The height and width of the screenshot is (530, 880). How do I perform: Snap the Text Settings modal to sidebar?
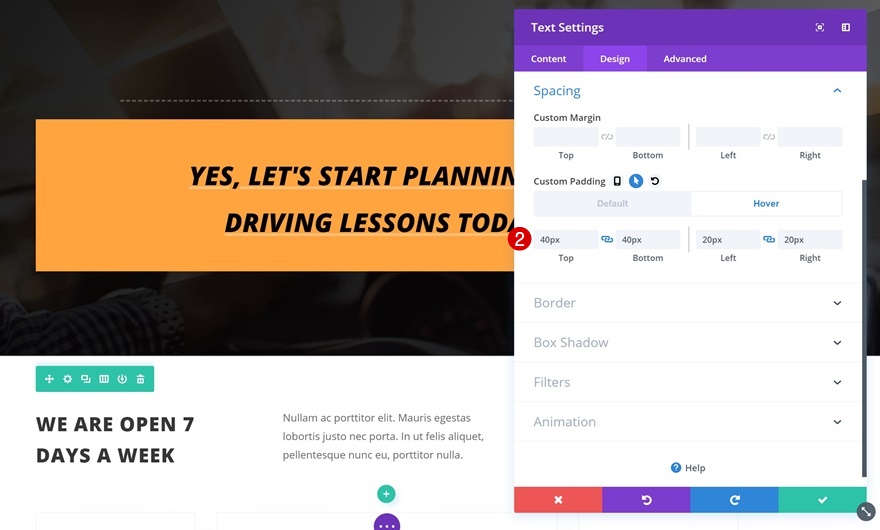point(846,28)
